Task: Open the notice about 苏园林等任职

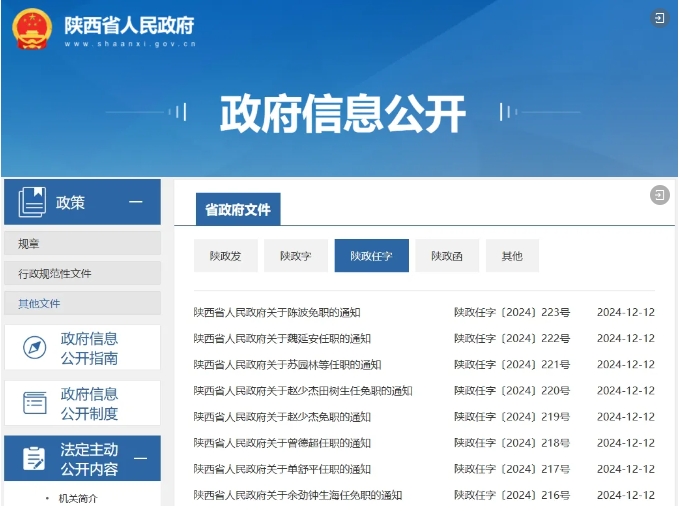Action: click(287, 364)
